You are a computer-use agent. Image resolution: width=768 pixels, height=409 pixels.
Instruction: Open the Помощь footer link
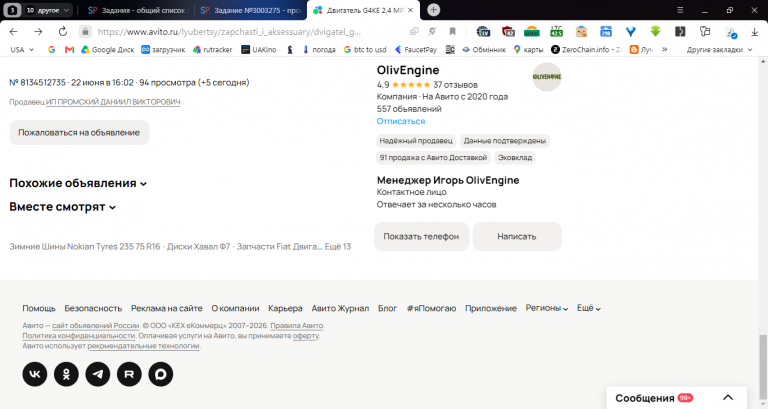(x=39, y=308)
